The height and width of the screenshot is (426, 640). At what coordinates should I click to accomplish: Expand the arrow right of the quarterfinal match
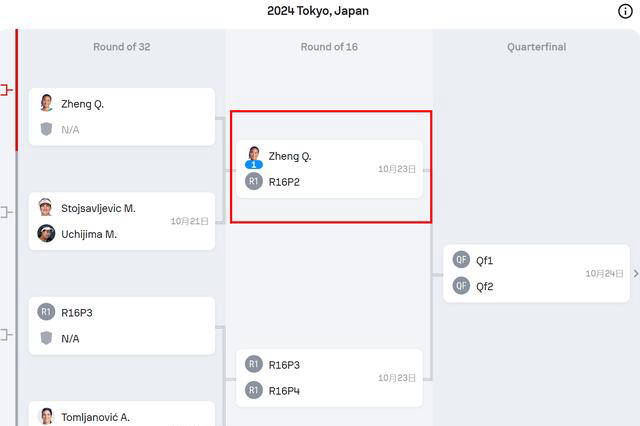[x=635, y=273]
